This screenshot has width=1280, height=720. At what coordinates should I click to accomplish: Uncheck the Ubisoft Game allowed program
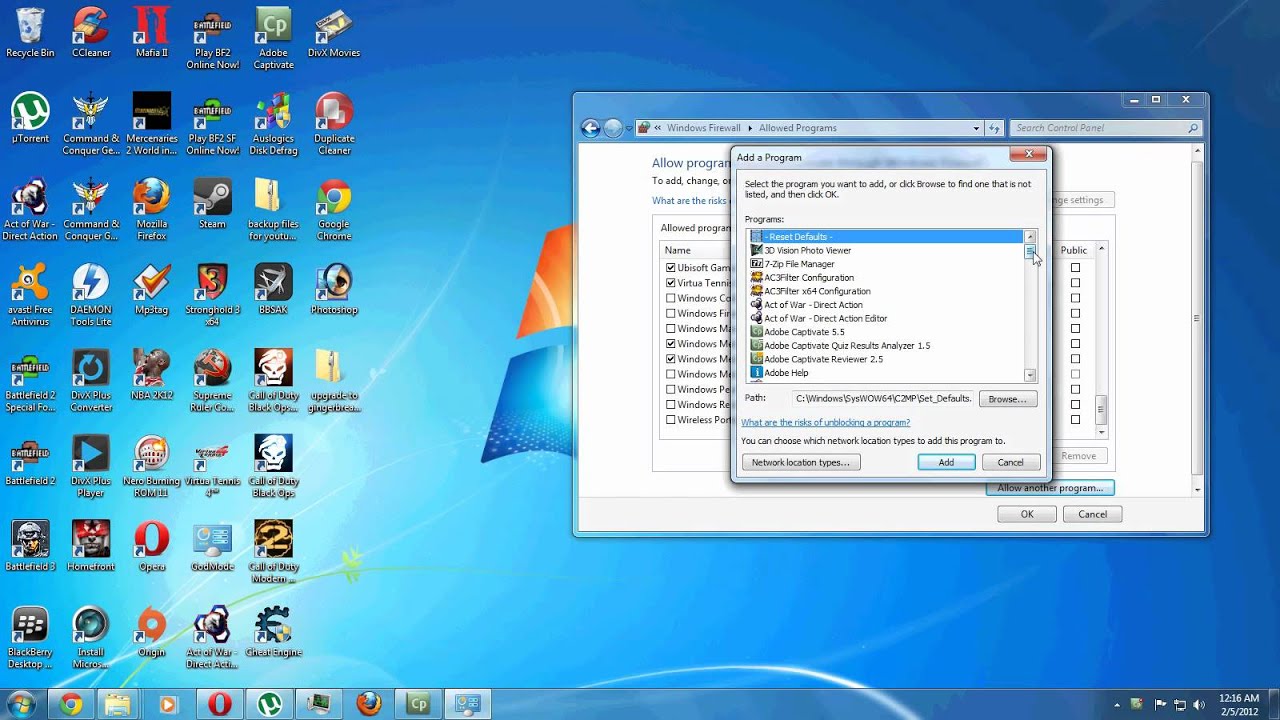(x=671, y=268)
